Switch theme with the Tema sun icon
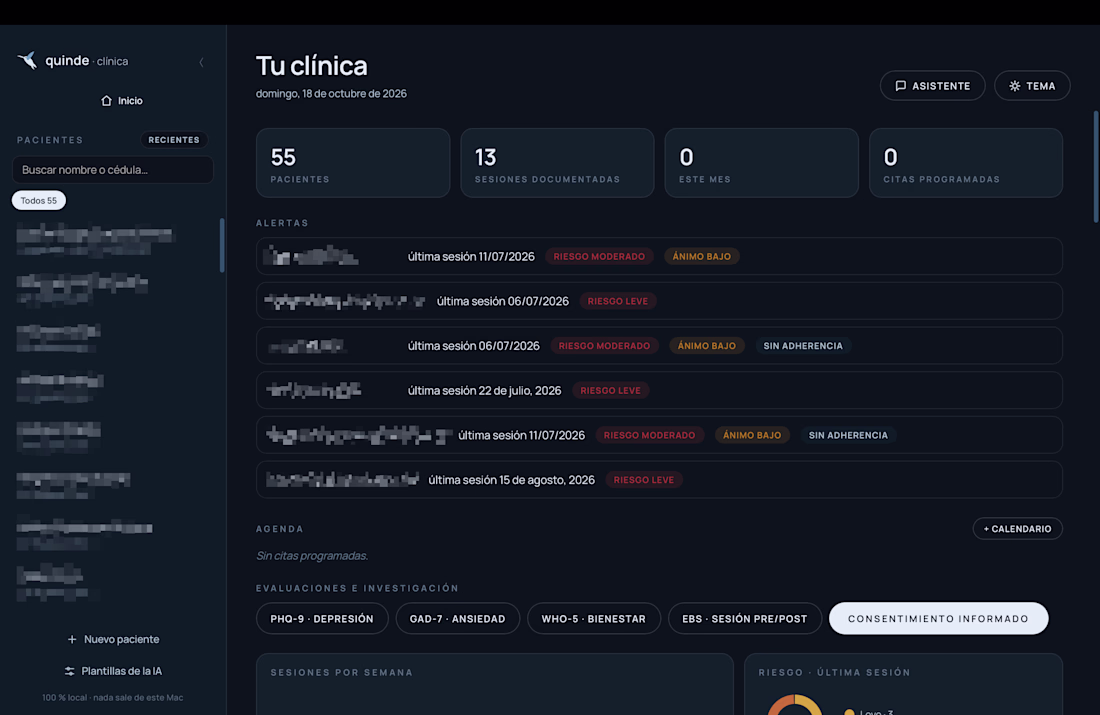The image size is (1100, 715). coord(1014,86)
